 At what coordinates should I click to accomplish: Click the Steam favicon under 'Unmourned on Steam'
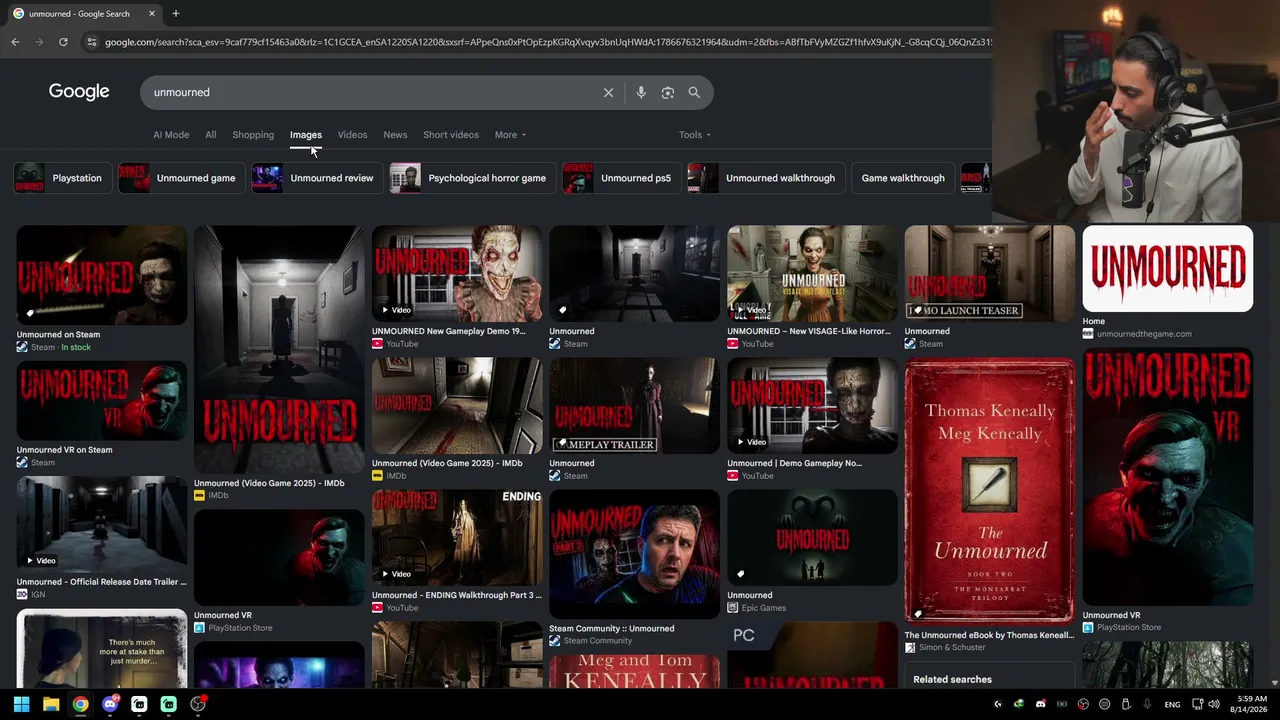tap(22, 347)
